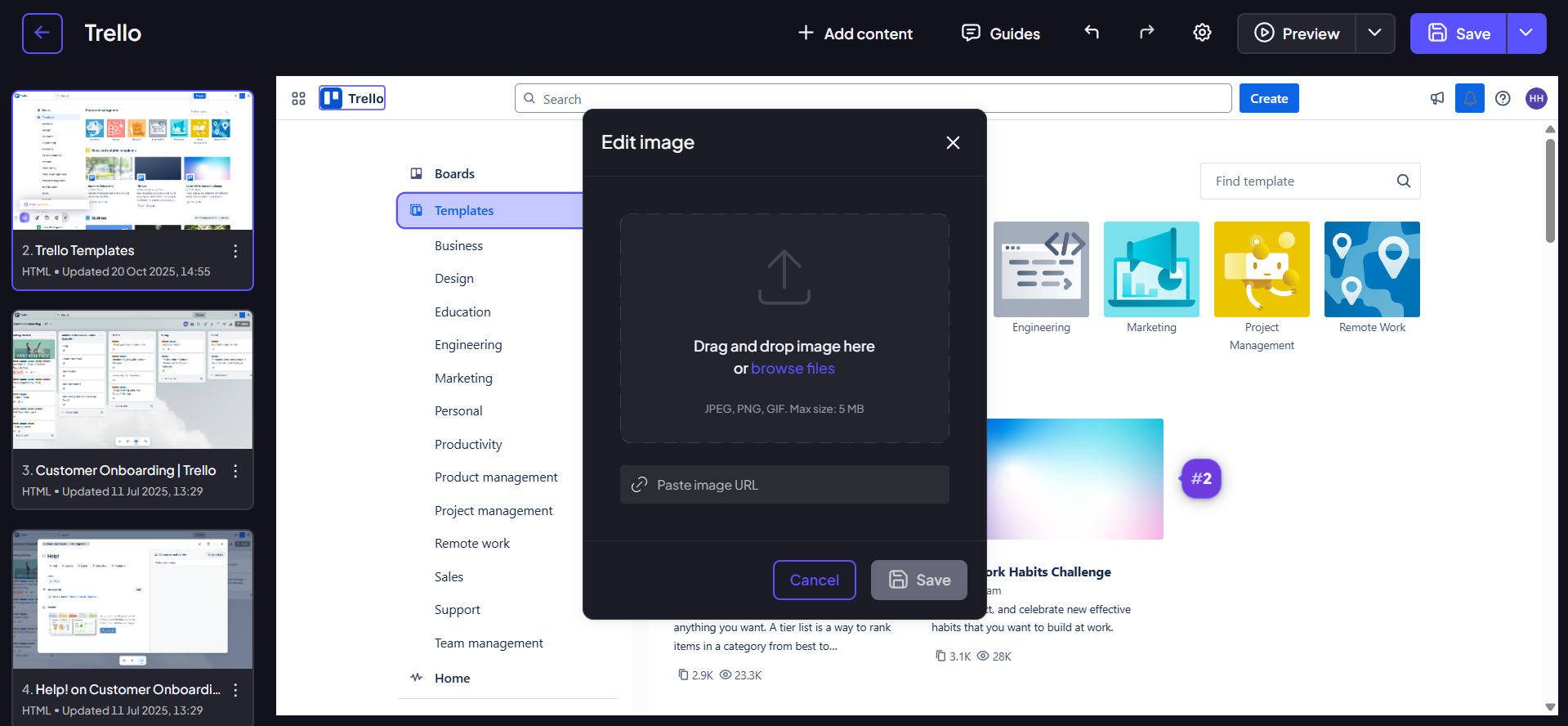
Task: Select Productivity template category
Action: tap(468, 444)
